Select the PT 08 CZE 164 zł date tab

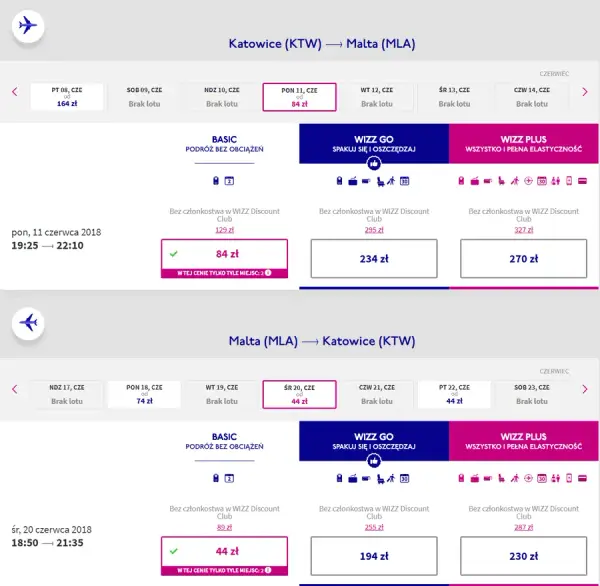click(x=67, y=97)
